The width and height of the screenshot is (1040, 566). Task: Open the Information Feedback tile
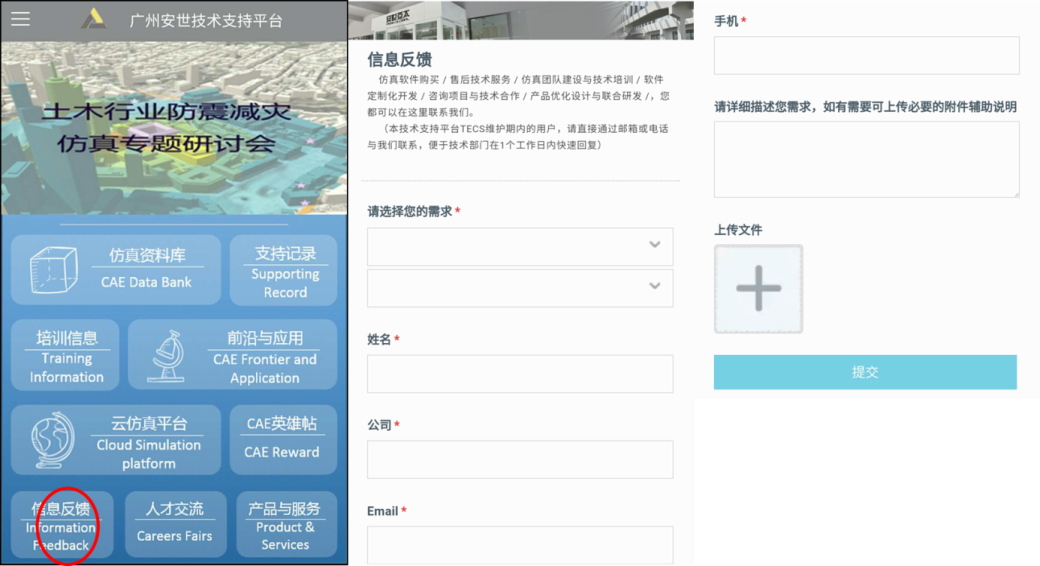point(61,525)
